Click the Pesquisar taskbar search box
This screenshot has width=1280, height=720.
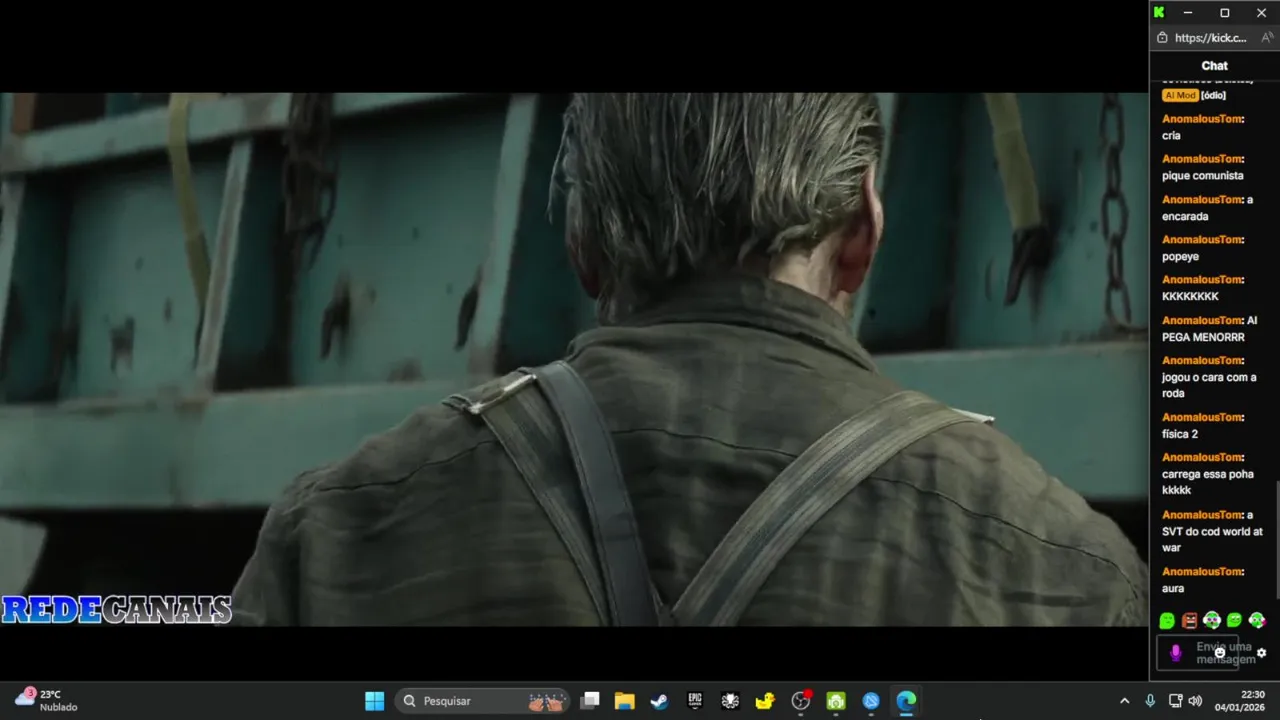(x=483, y=701)
